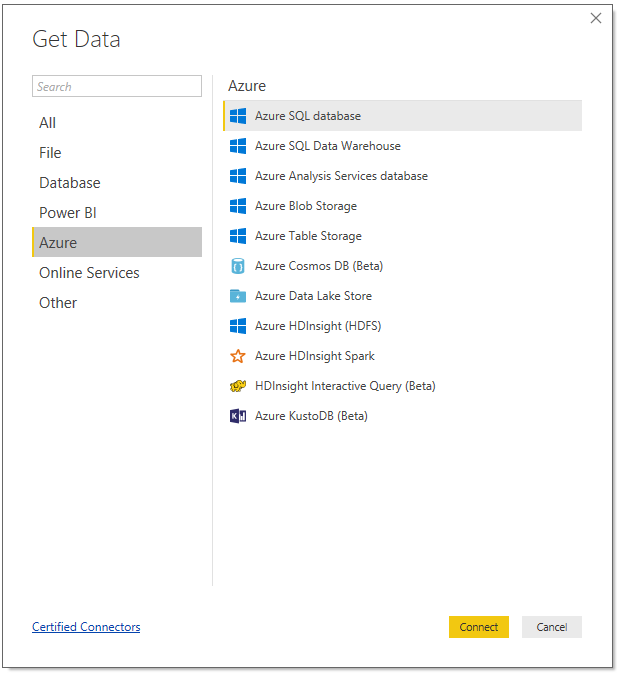Image resolution: width=617 pixels, height=673 pixels.
Task: Click the Azure HDInsight Spark star icon
Action: tap(238, 356)
